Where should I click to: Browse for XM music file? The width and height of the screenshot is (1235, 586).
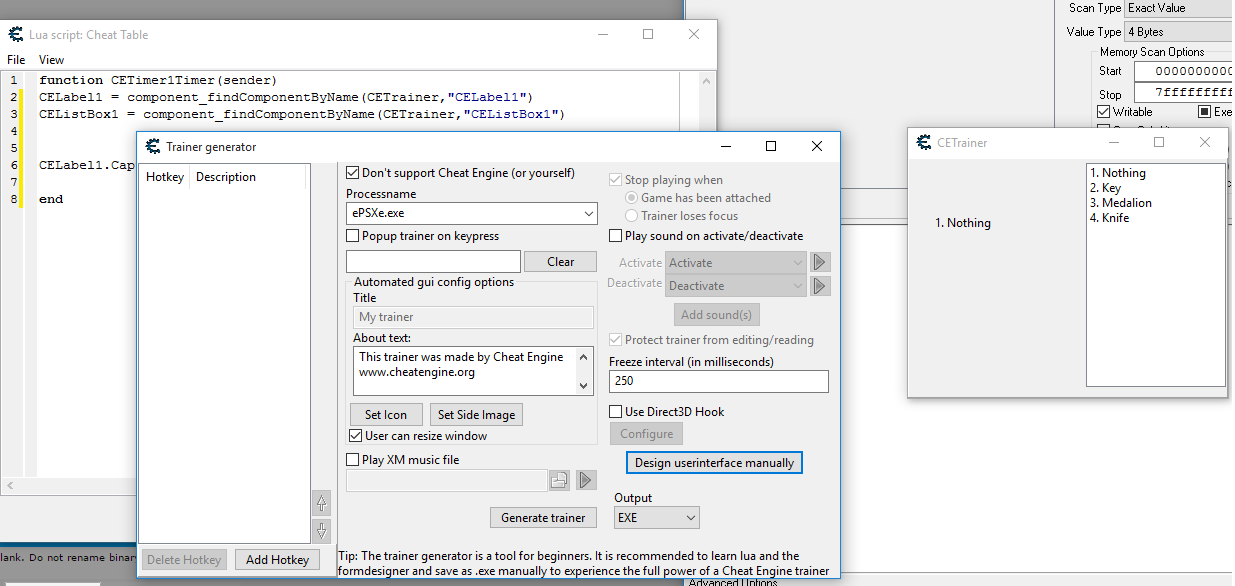point(559,481)
